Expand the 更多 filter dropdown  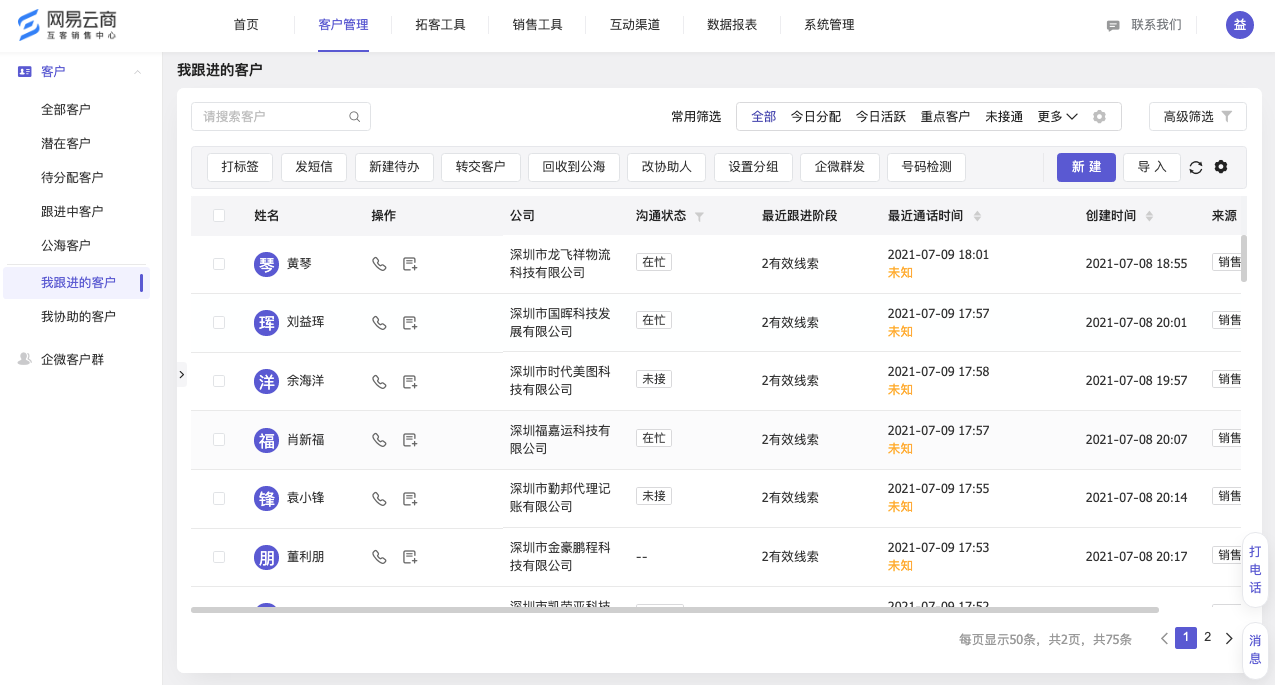(1057, 117)
